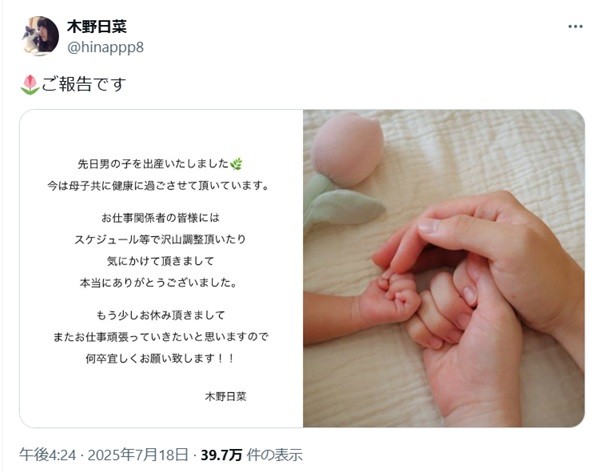Click the 木野日菜 signature in the image
599x472 pixels.
[225, 396]
